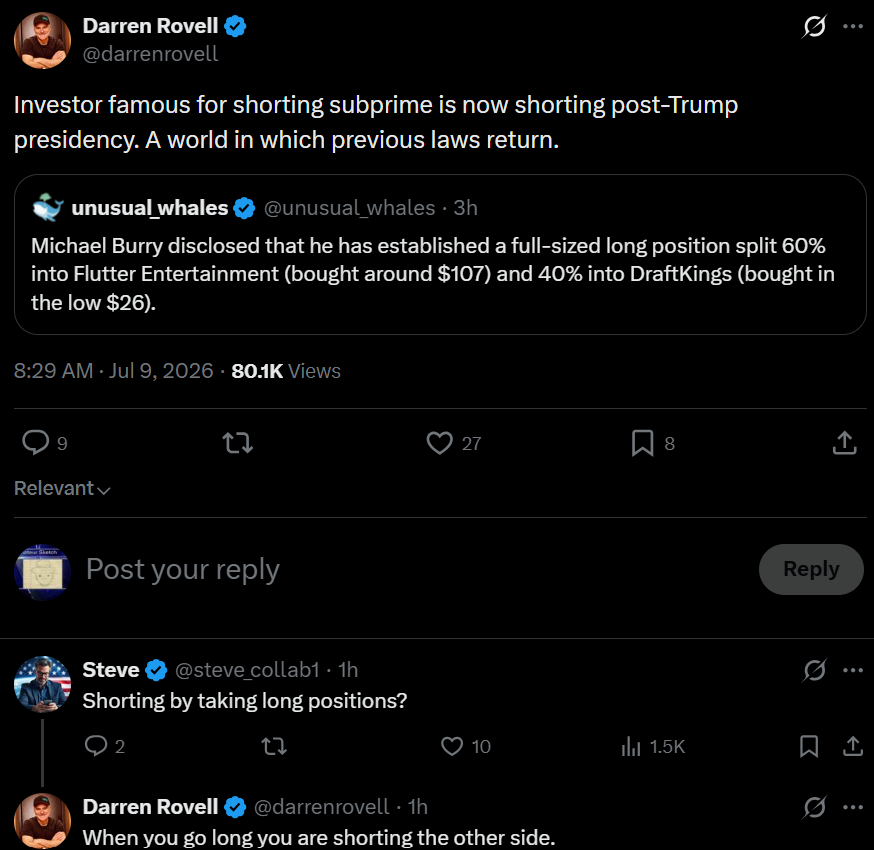The height and width of the screenshot is (850, 874).
Task: Share the main post via upload icon
Action: point(844,443)
